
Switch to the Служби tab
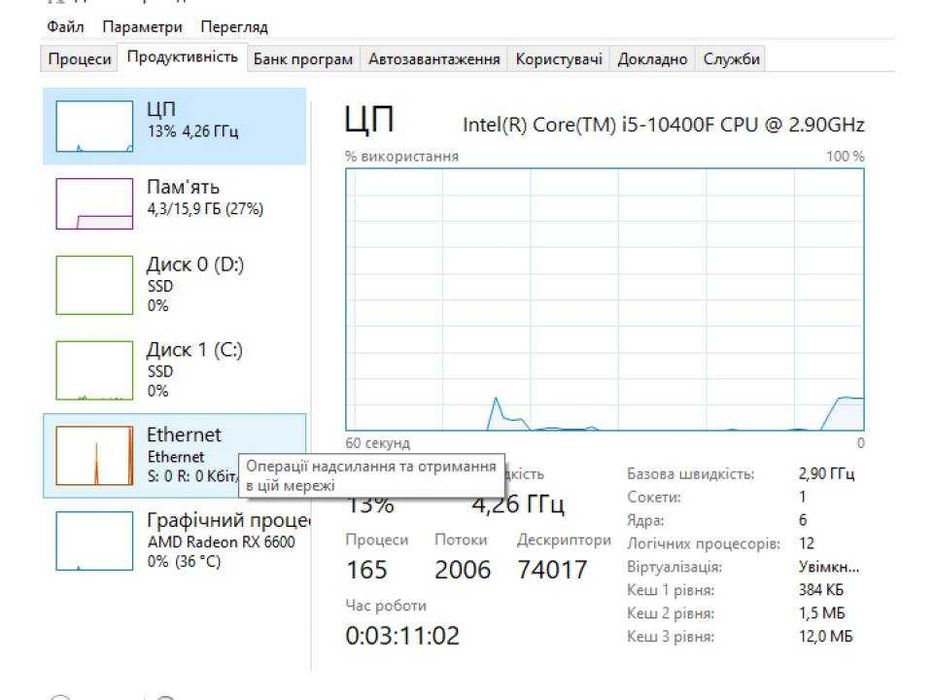click(x=731, y=59)
